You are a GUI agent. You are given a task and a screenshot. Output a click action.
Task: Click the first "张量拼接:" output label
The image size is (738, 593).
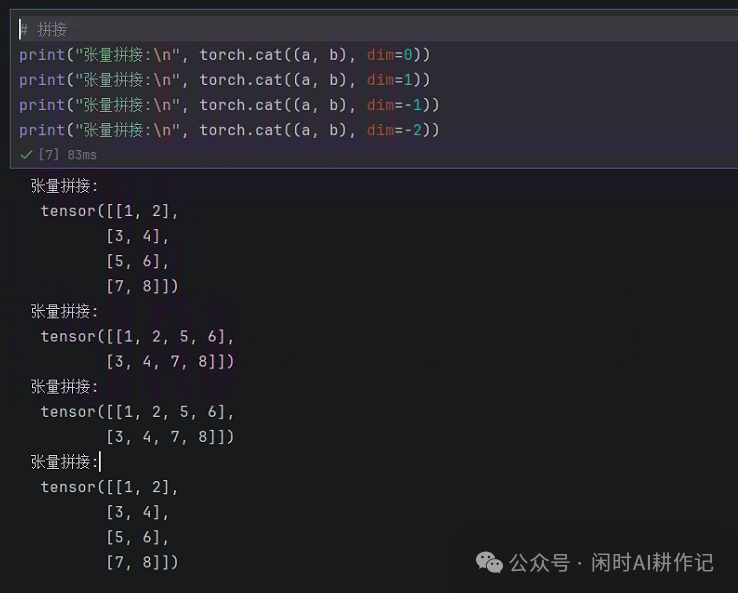pos(64,186)
